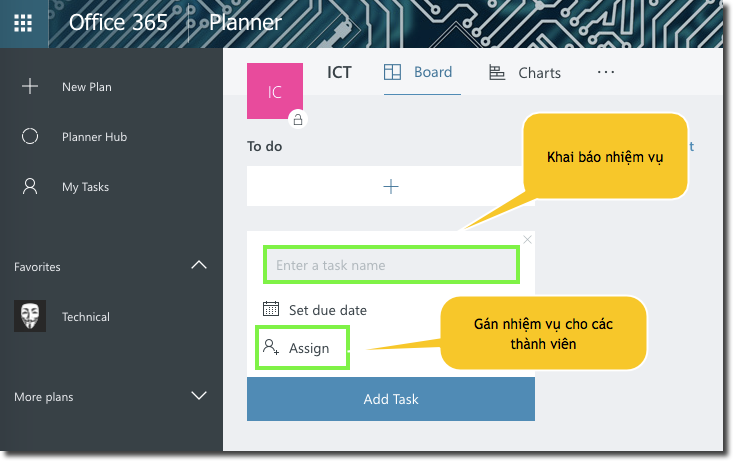
Task: Click the Planner app name
Action: [x=245, y=23]
